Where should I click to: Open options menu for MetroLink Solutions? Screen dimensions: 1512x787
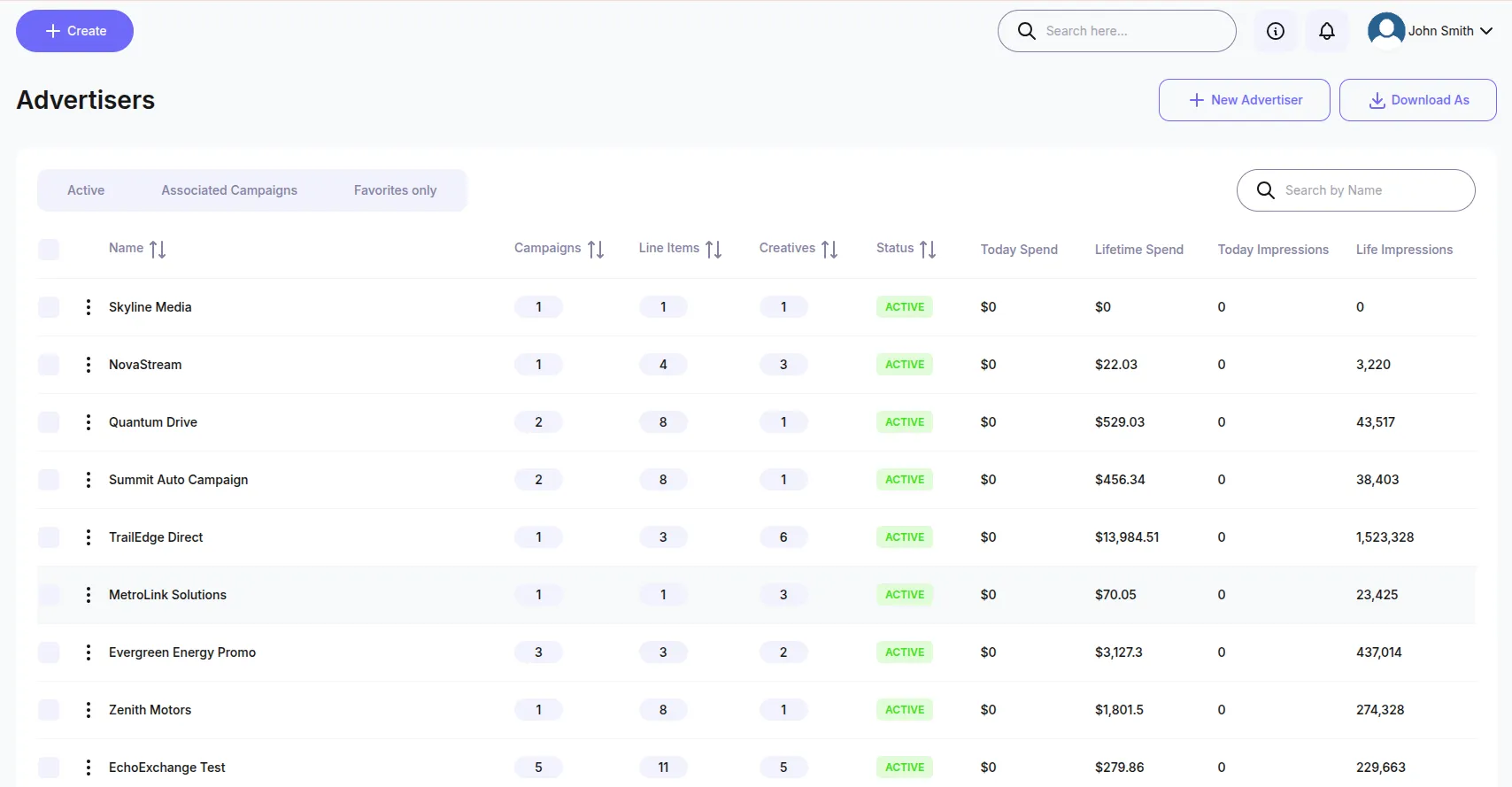(88, 595)
